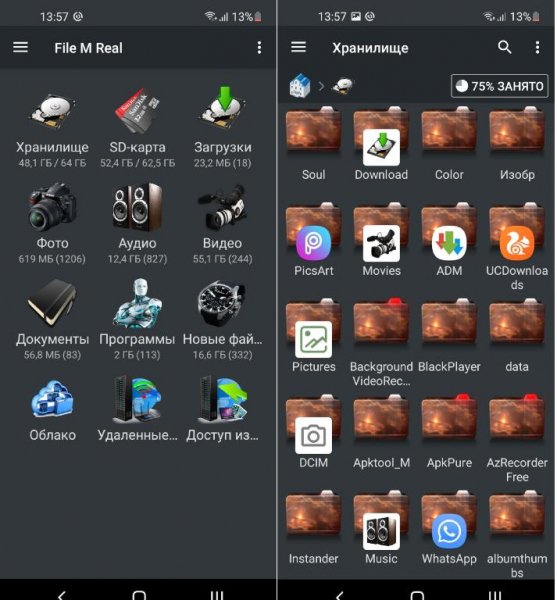
Task: Open the Фото camera category
Action: [x=52, y=207]
